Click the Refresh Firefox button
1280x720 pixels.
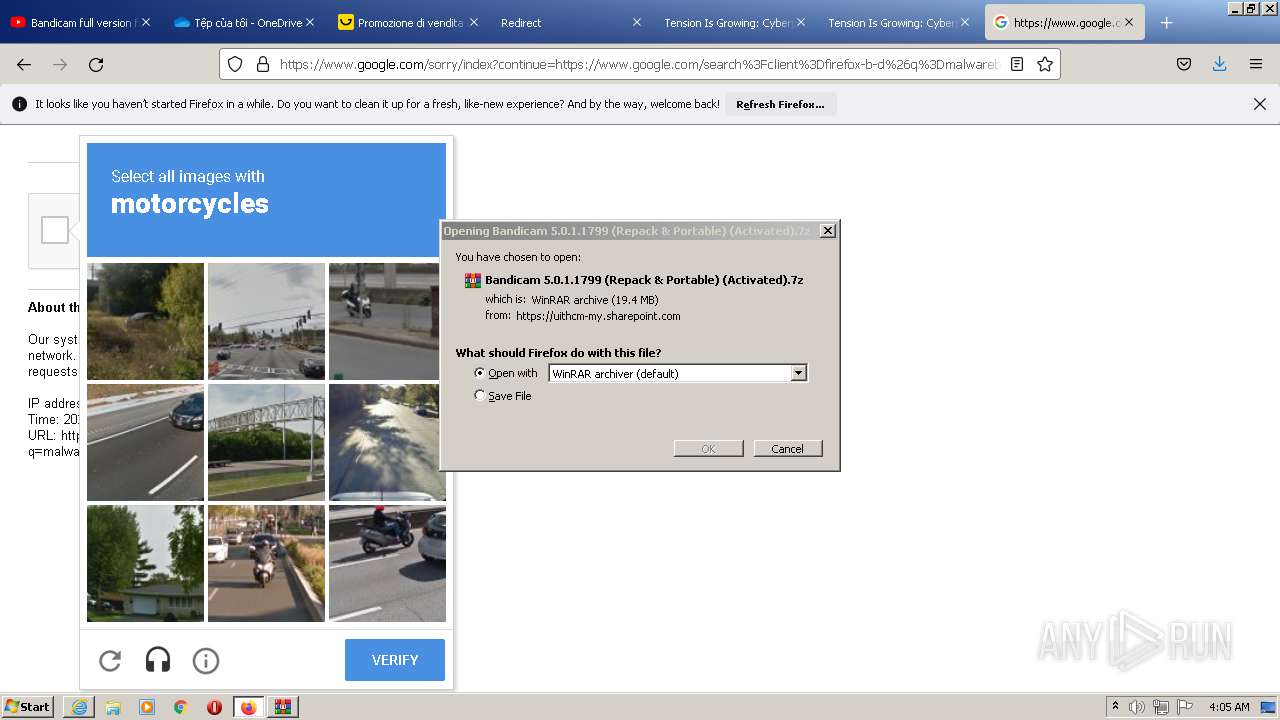(780, 104)
